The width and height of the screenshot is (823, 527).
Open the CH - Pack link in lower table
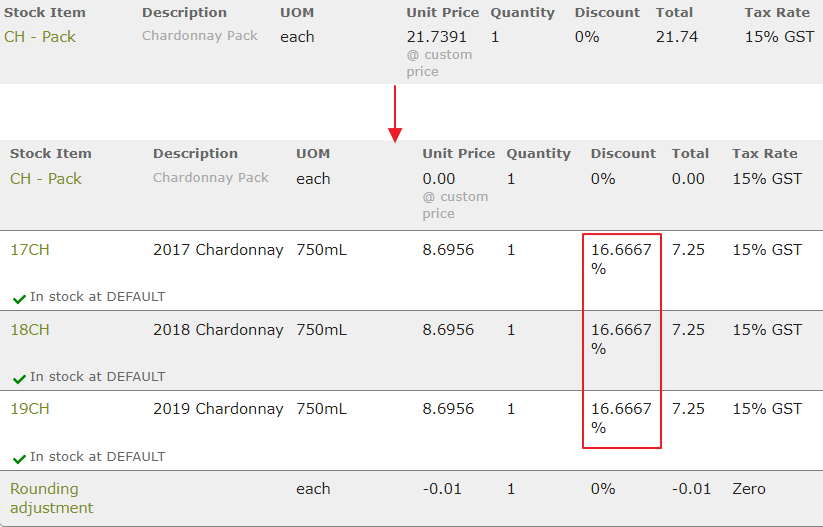(x=46, y=178)
